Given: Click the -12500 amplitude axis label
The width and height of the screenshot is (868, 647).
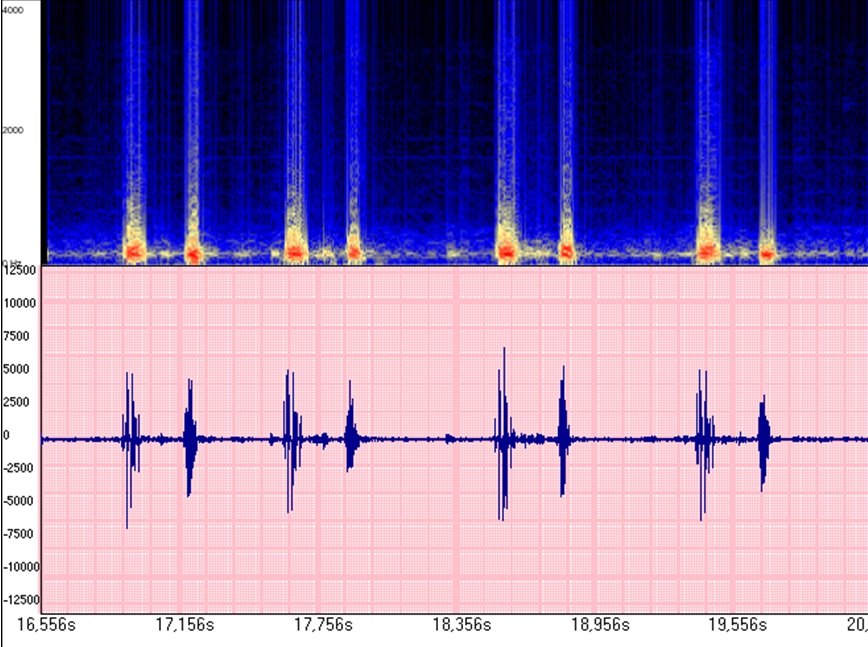Looking at the screenshot, I should (x=20, y=600).
